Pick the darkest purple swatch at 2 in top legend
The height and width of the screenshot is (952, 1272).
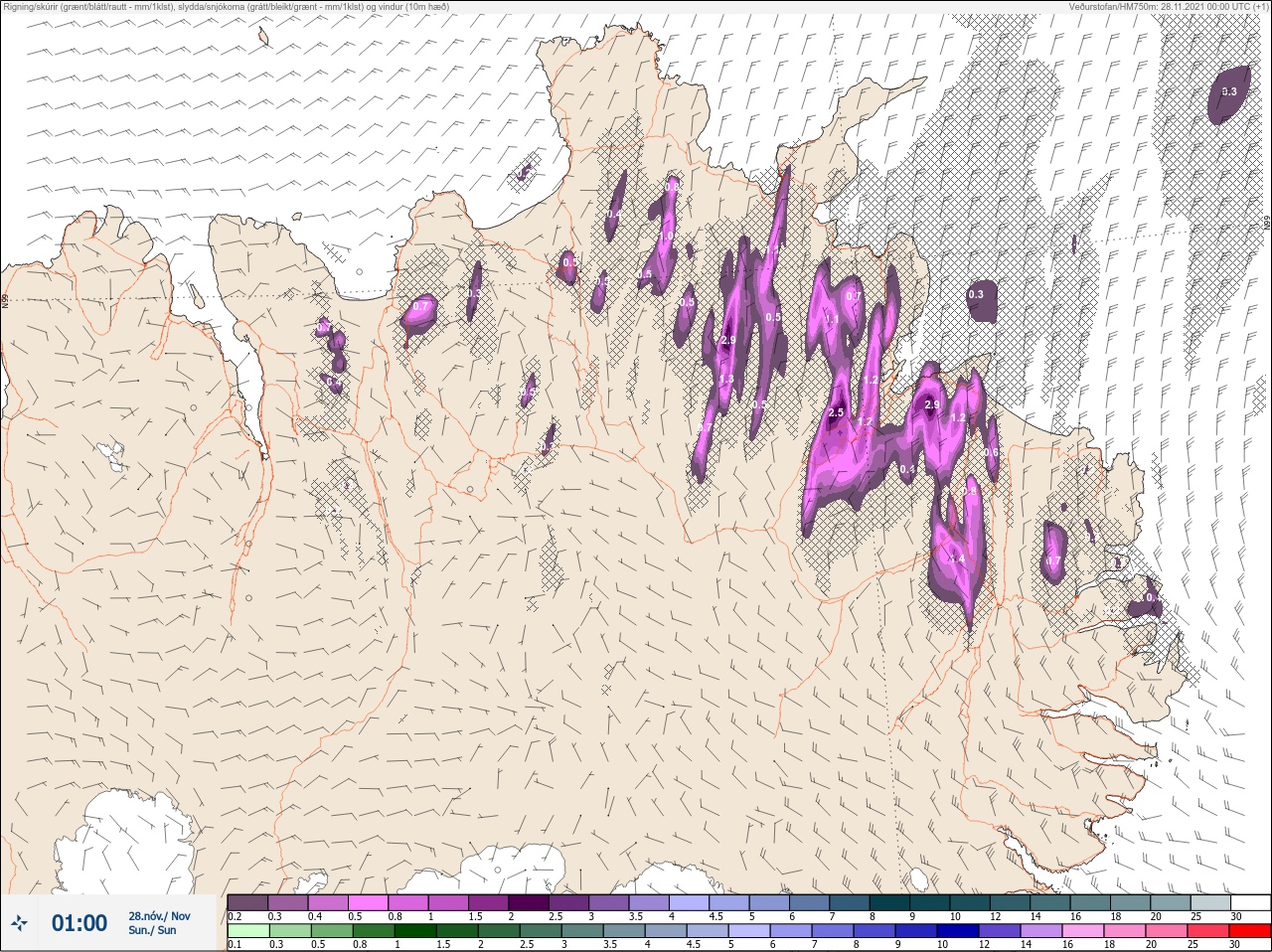point(530,902)
